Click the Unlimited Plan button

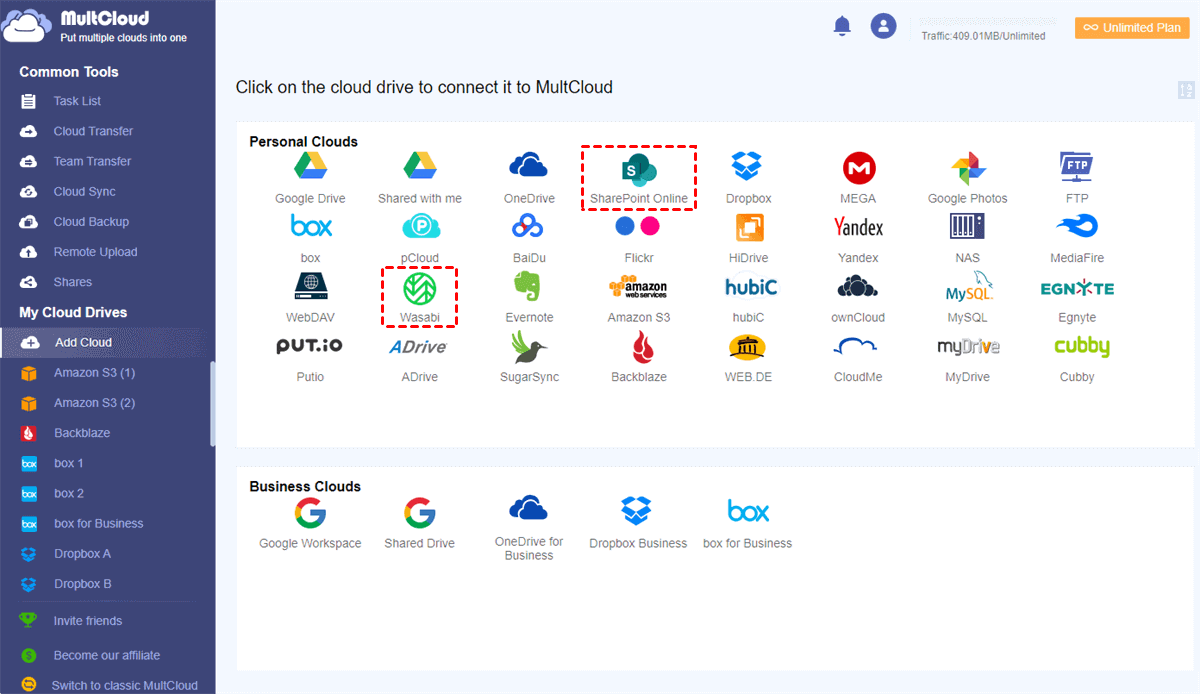pos(1132,28)
